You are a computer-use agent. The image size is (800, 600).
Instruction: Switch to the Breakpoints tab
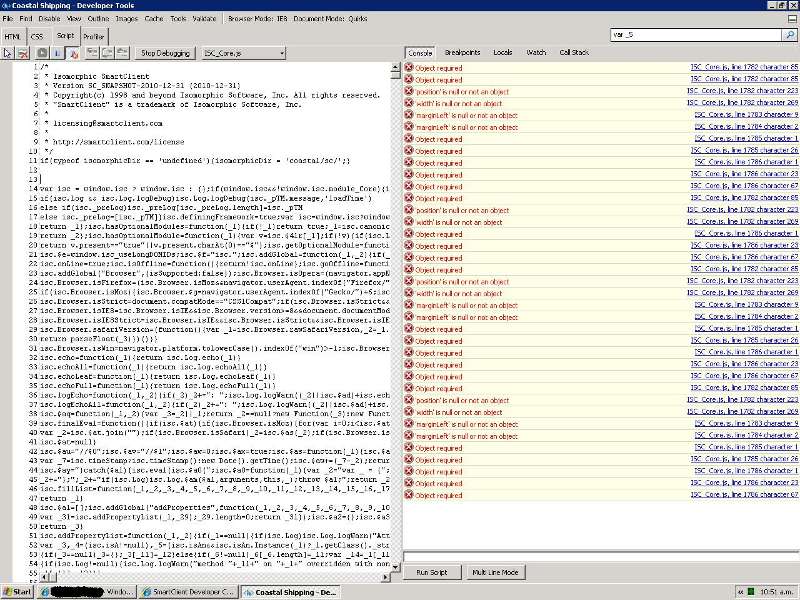(x=462, y=51)
